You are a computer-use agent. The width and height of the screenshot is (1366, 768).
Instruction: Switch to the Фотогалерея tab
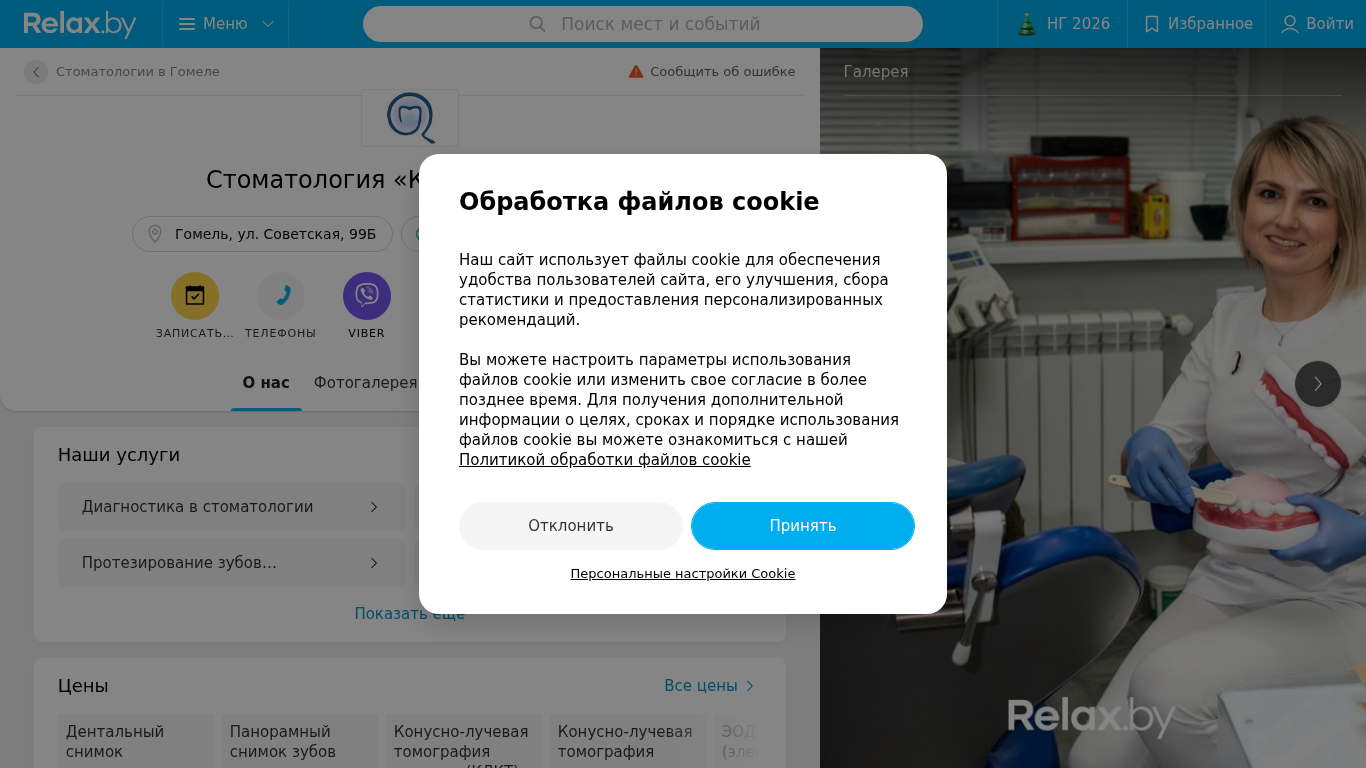click(x=365, y=383)
